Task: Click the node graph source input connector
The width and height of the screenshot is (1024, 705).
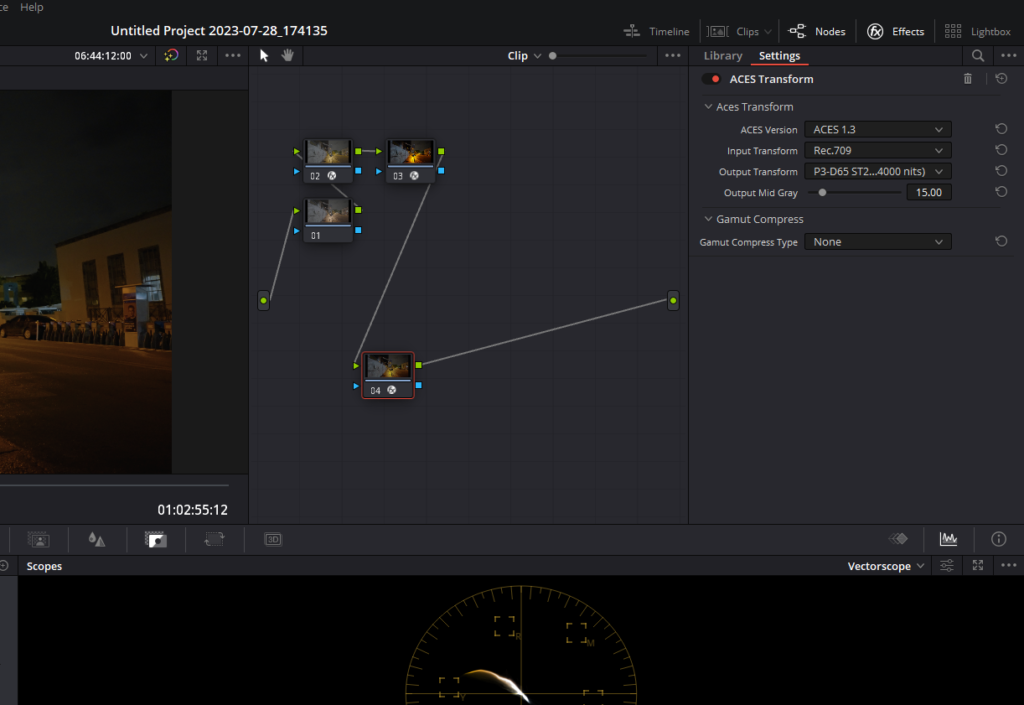Action: tap(264, 300)
